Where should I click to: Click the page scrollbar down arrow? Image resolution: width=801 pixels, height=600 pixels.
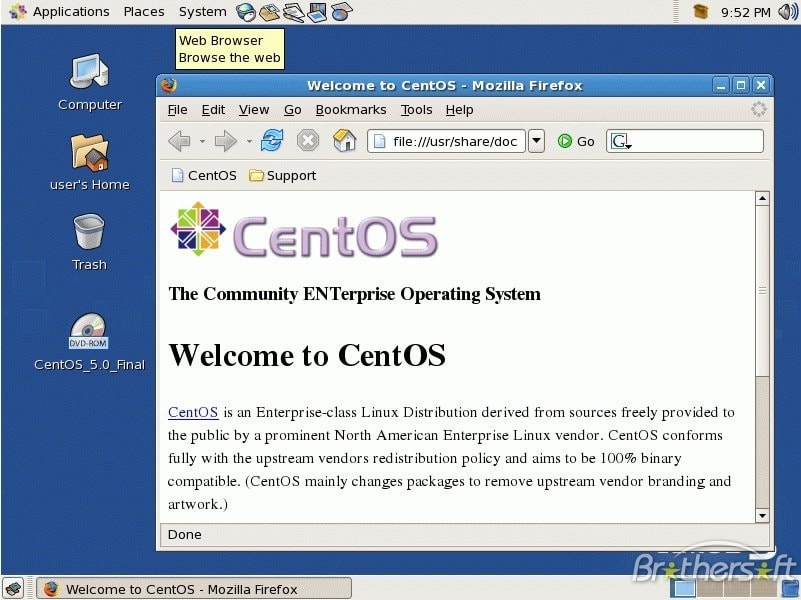point(762,515)
